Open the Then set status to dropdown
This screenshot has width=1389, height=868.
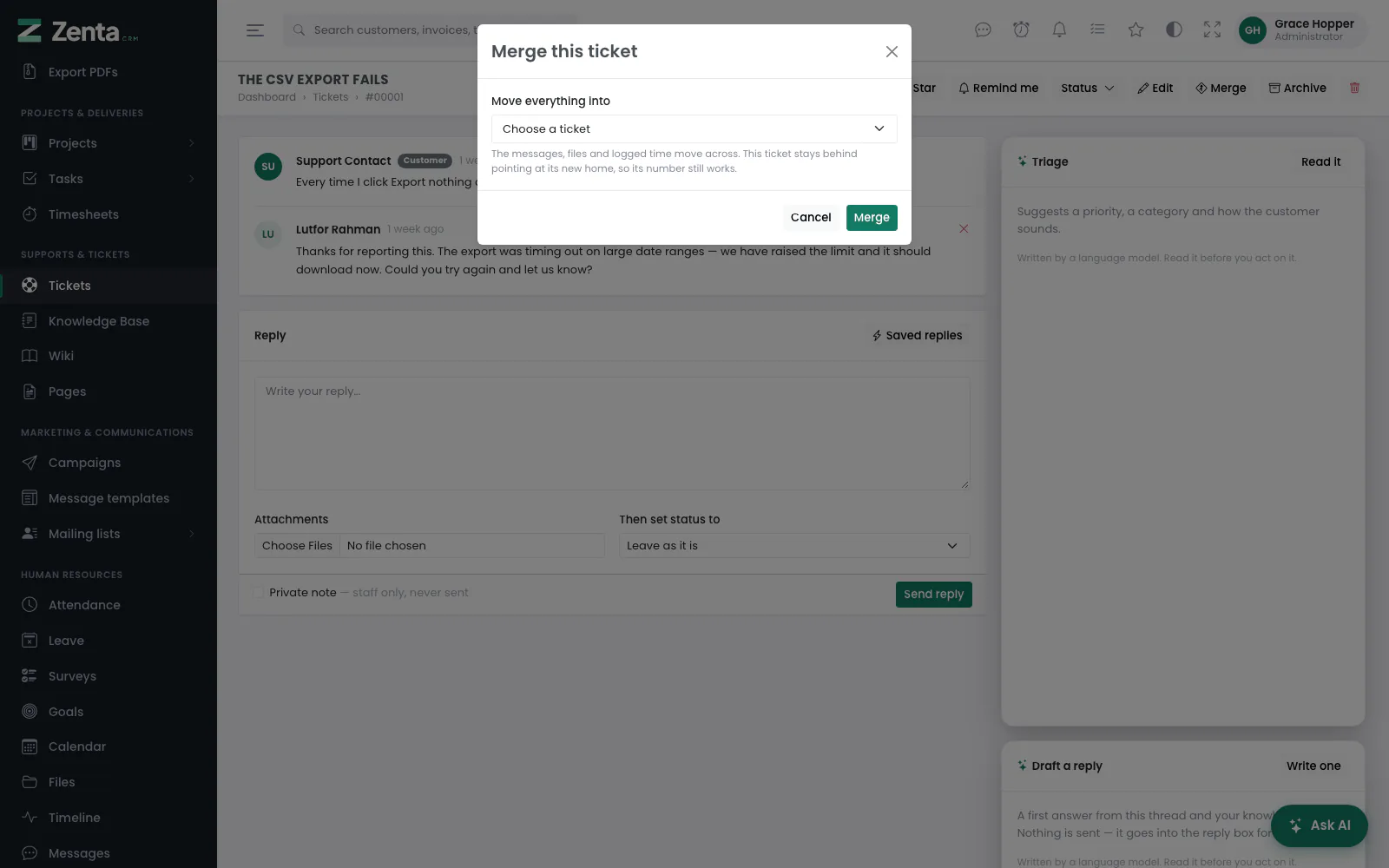click(794, 546)
